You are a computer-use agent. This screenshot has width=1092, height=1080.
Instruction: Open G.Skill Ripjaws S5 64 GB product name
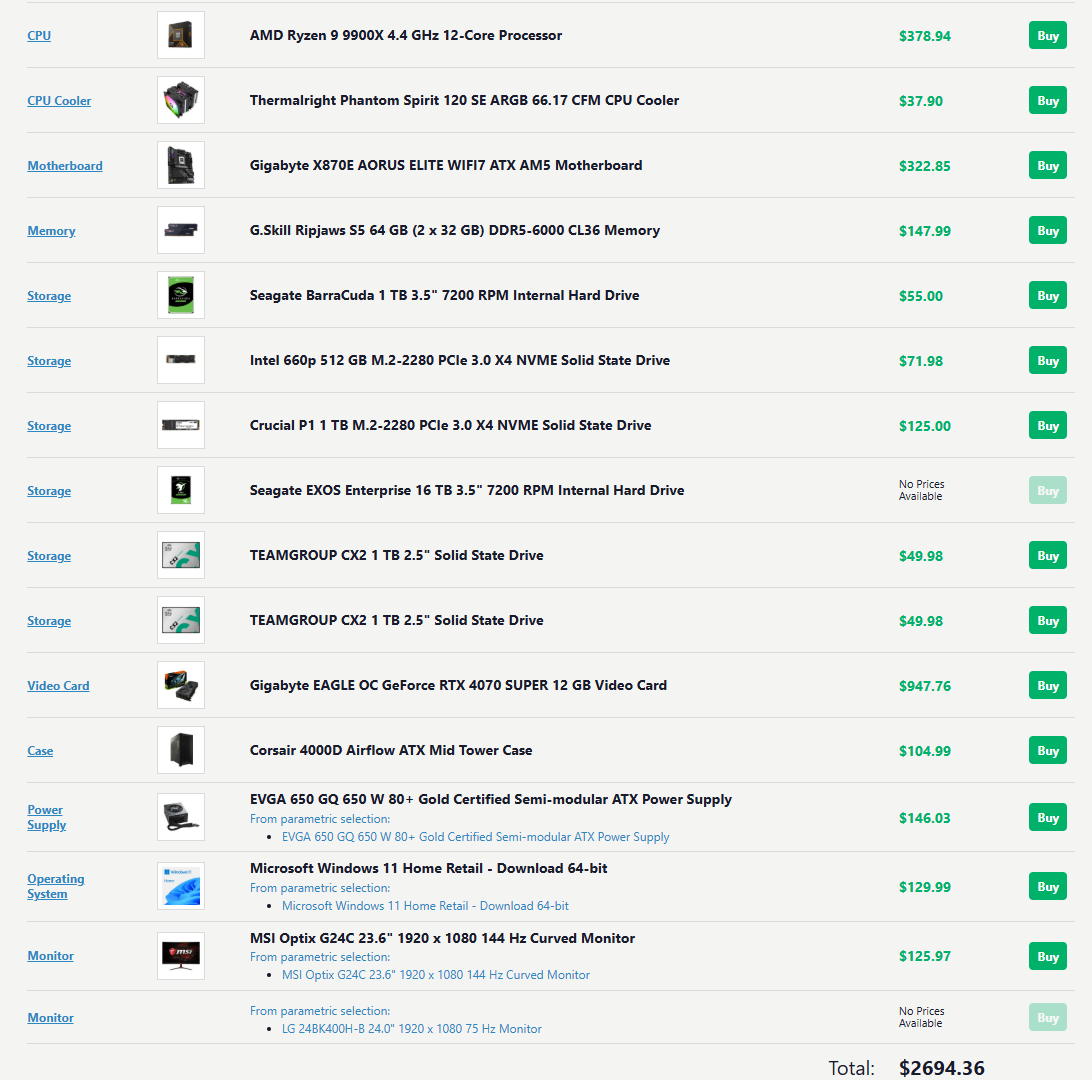[x=455, y=230]
